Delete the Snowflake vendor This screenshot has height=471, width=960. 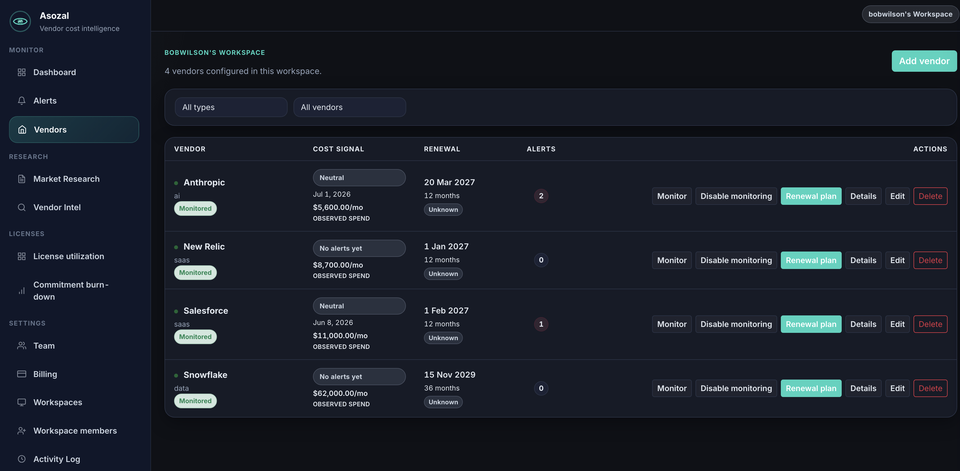coord(931,388)
